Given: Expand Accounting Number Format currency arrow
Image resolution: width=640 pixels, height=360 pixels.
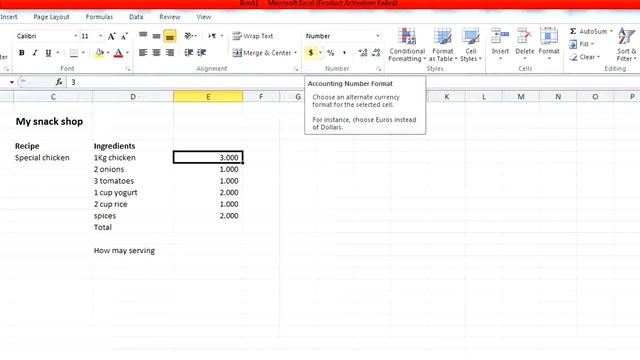Looking at the screenshot, I should [x=320, y=53].
